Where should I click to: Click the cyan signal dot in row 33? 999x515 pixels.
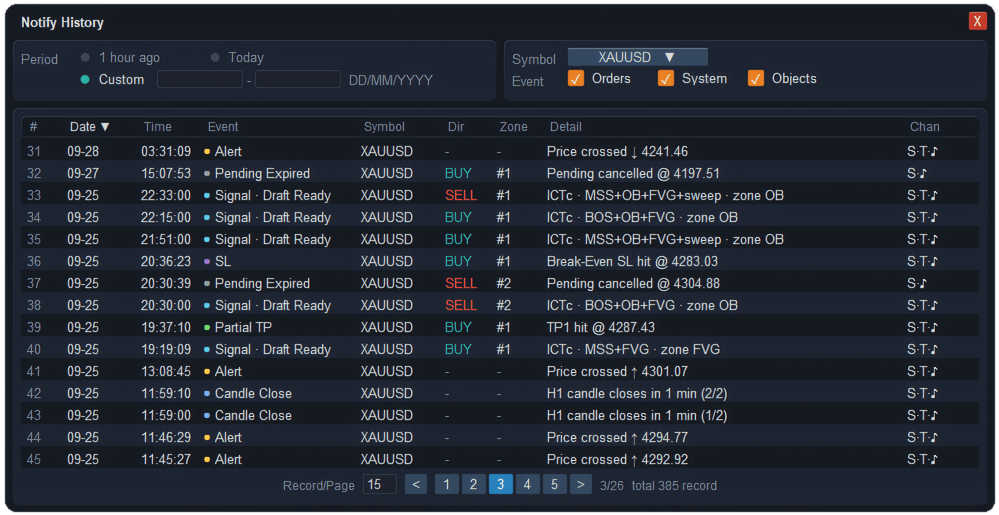coord(207,196)
